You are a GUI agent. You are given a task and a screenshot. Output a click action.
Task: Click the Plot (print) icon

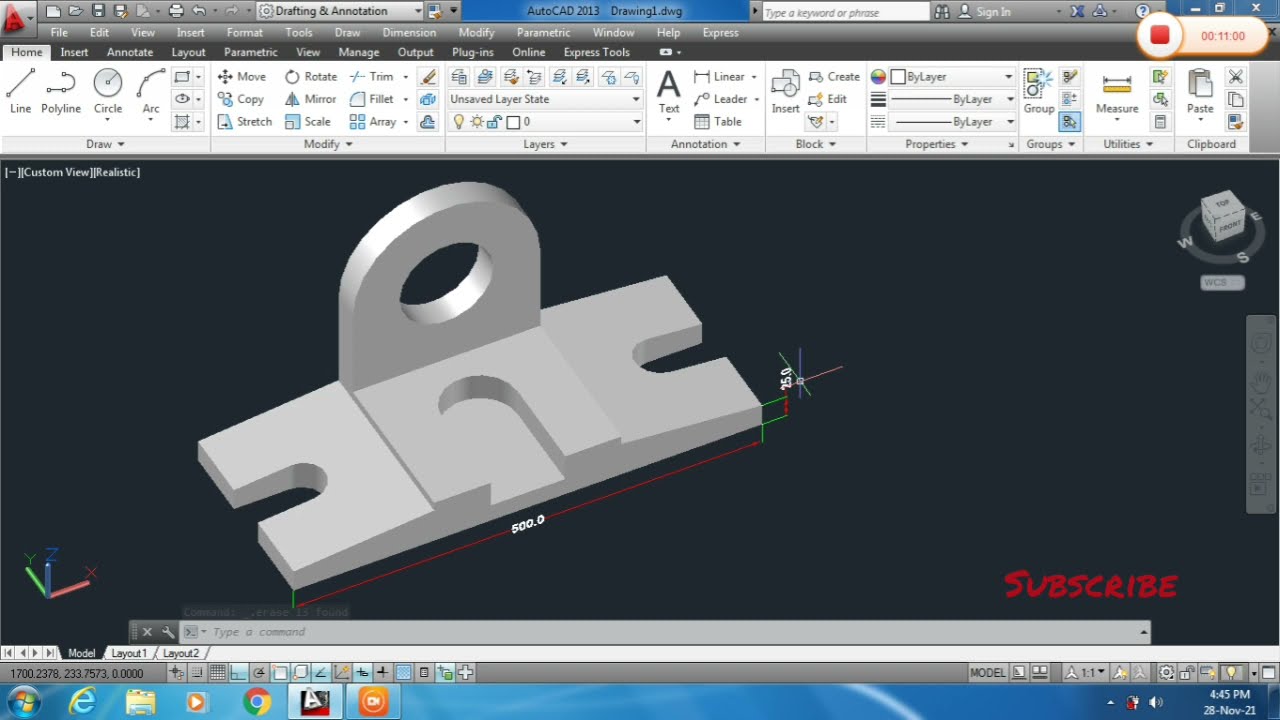click(x=176, y=11)
